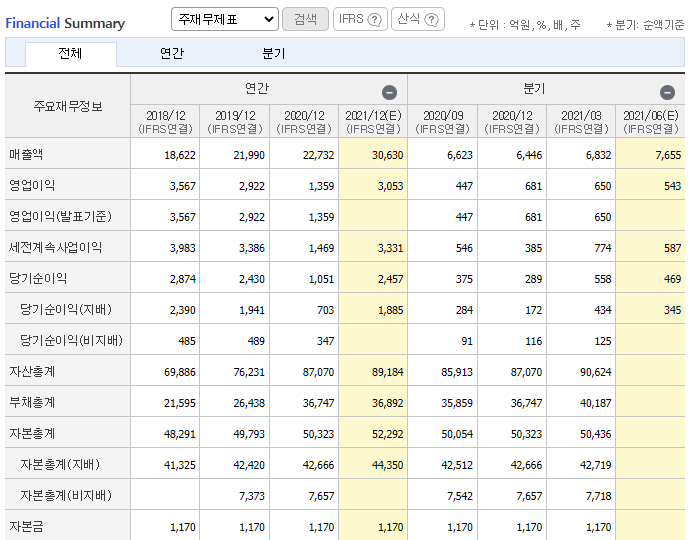Select the 영업이익(발표기준) row label
This screenshot has height=540, width=693.
click(60, 216)
